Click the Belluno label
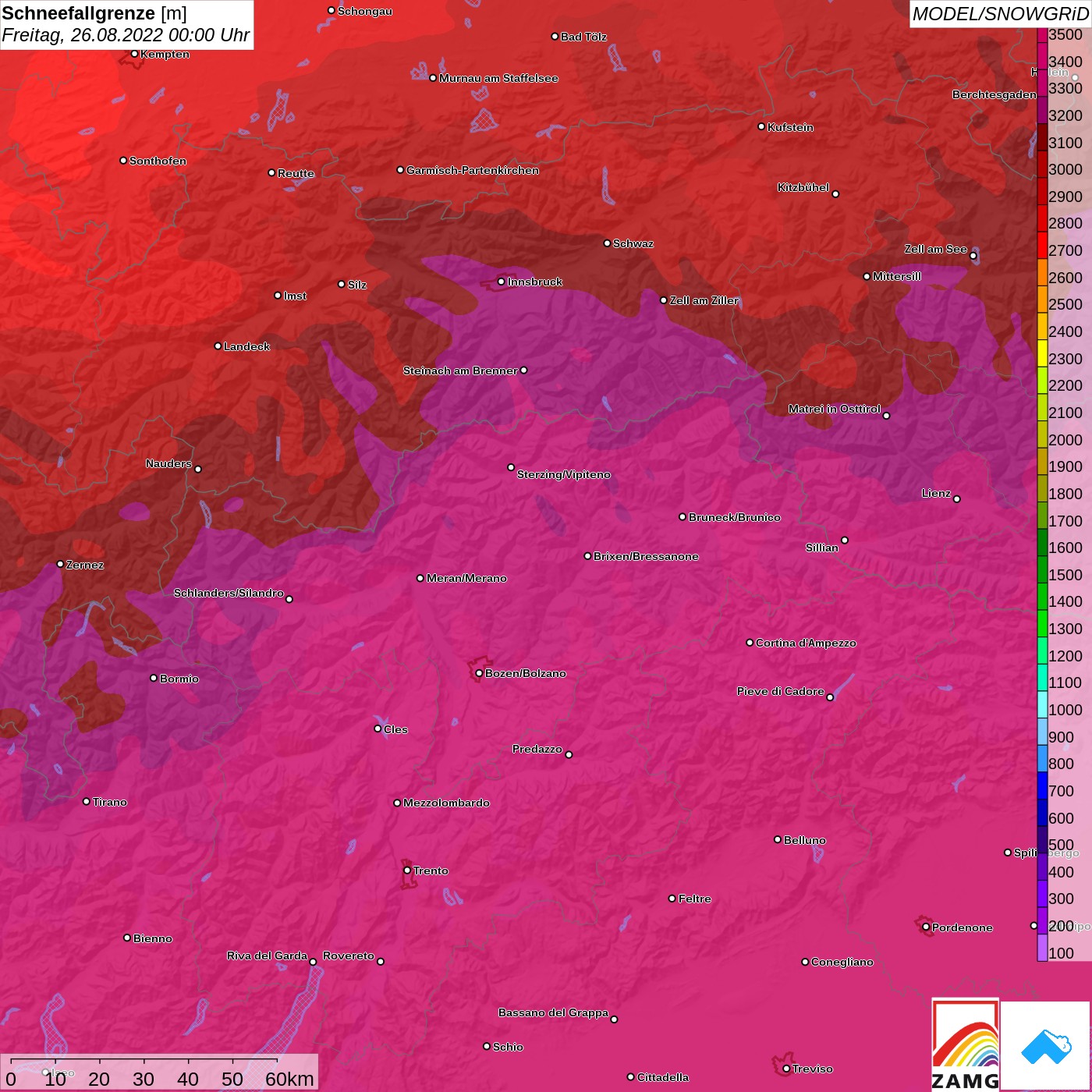The width and height of the screenshot is (1092, 1092). click(x=805, y=840)
